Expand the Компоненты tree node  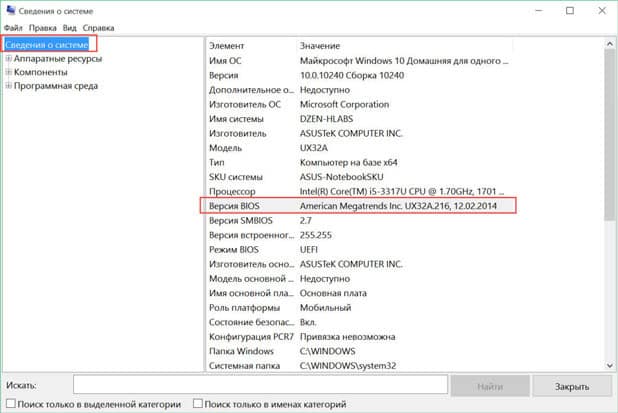tap(8, 72)
